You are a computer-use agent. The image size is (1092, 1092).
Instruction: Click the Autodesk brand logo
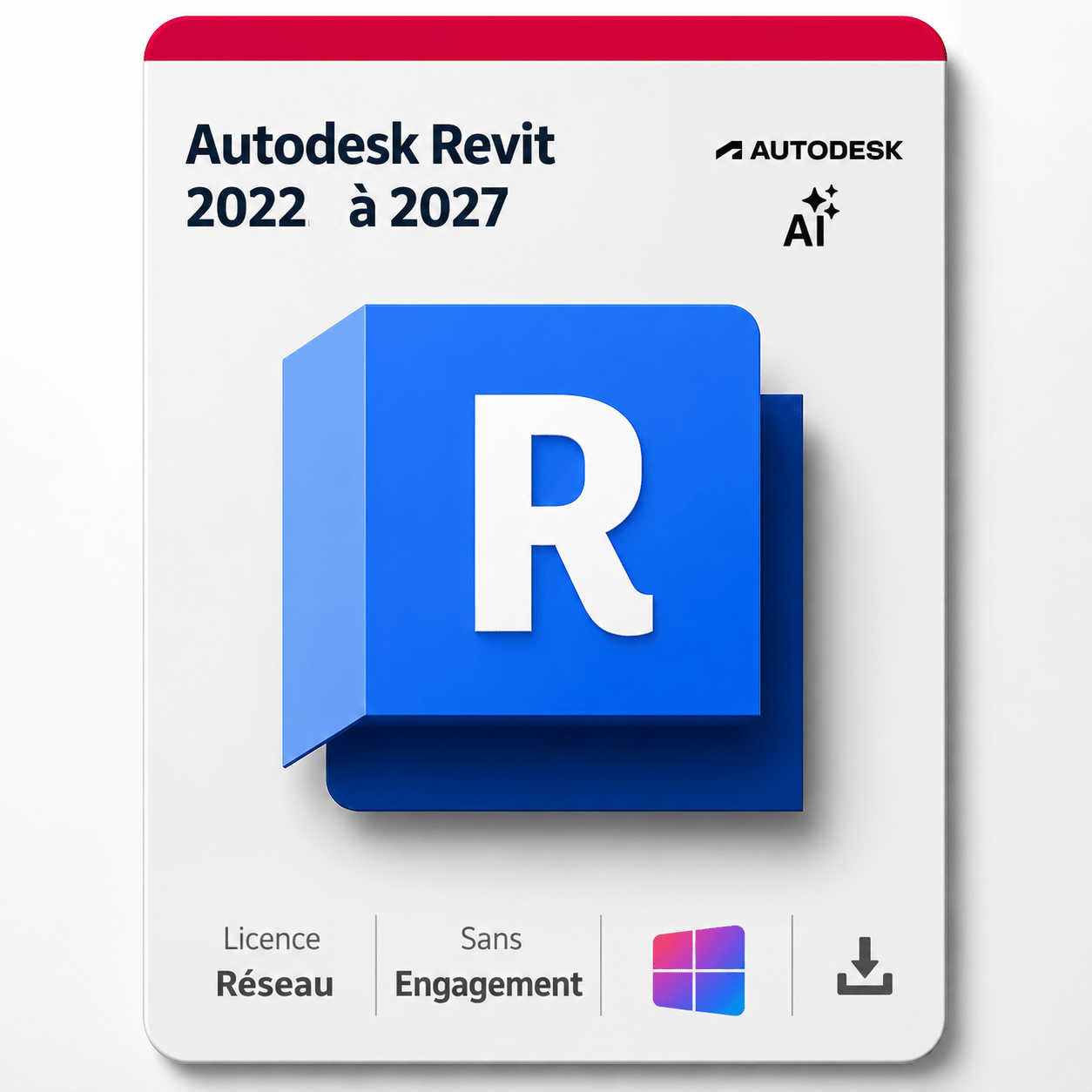coord(809,151)
